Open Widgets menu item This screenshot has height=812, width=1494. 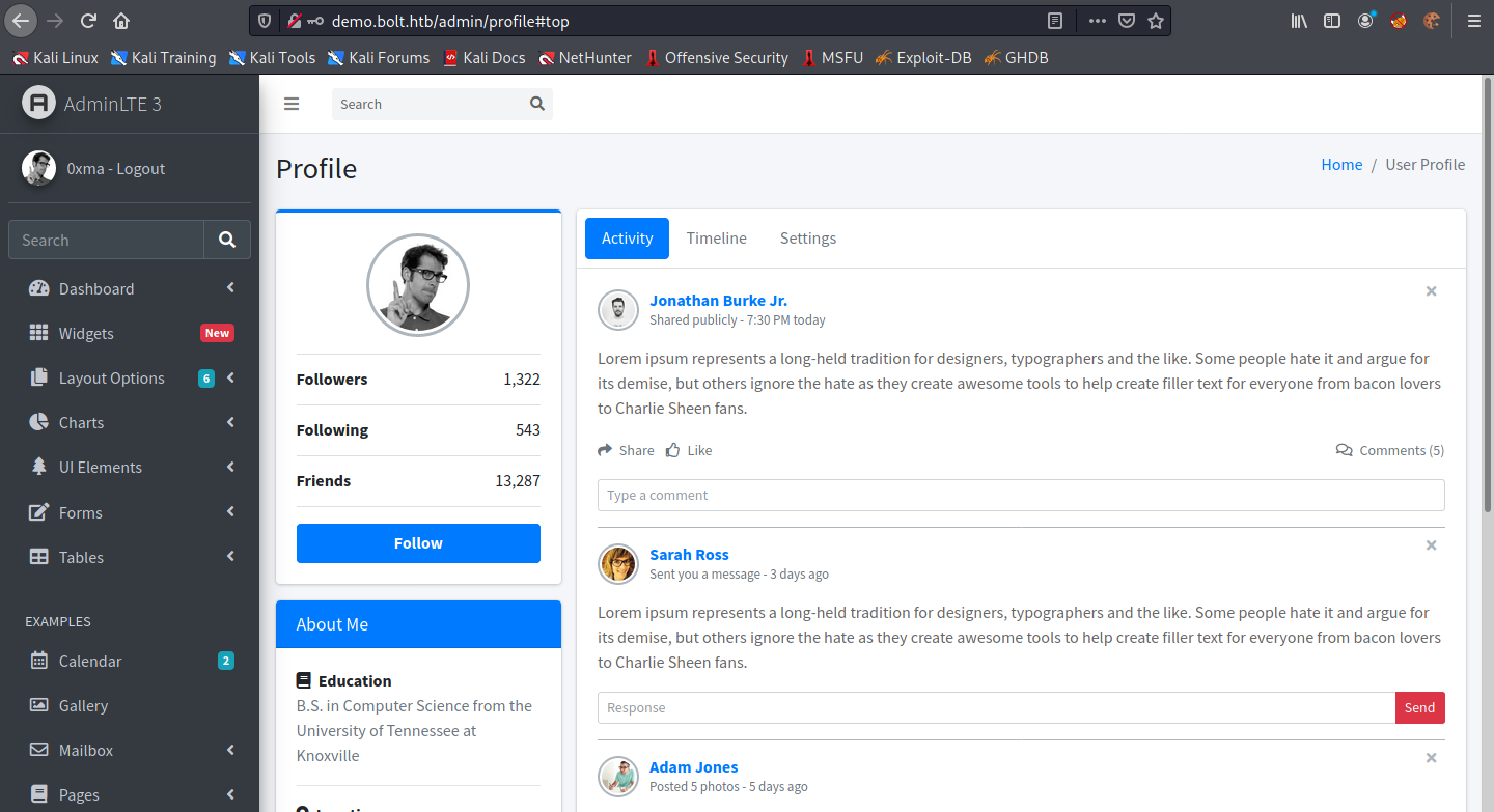click(x=129, y=333)
